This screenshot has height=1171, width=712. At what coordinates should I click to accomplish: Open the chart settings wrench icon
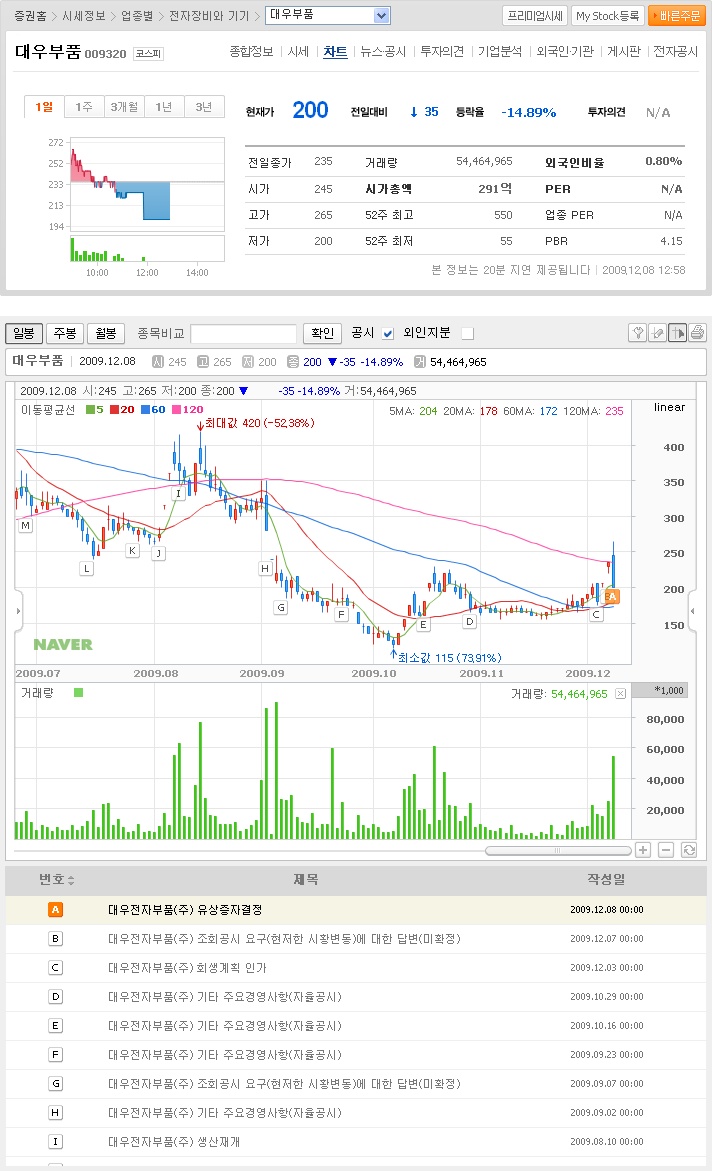click(x=637, y=332)
